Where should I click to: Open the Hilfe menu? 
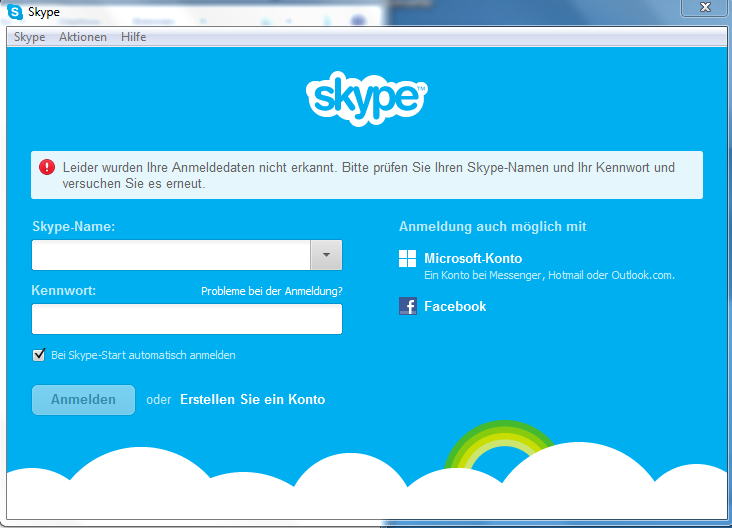click(134, 37)
